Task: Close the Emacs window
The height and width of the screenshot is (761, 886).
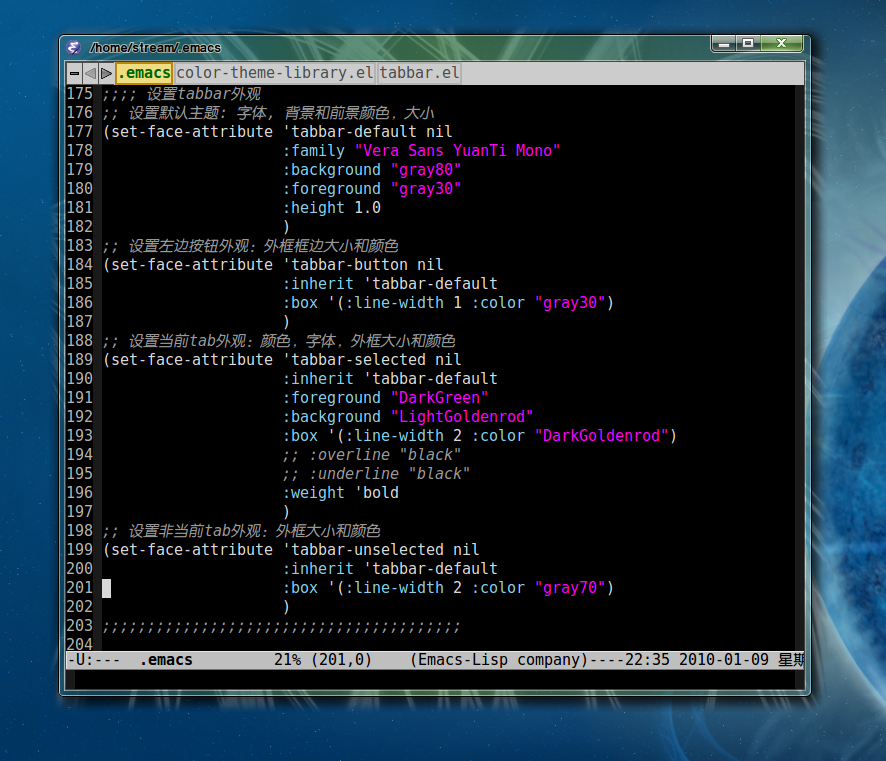Action: coord(781,43)
